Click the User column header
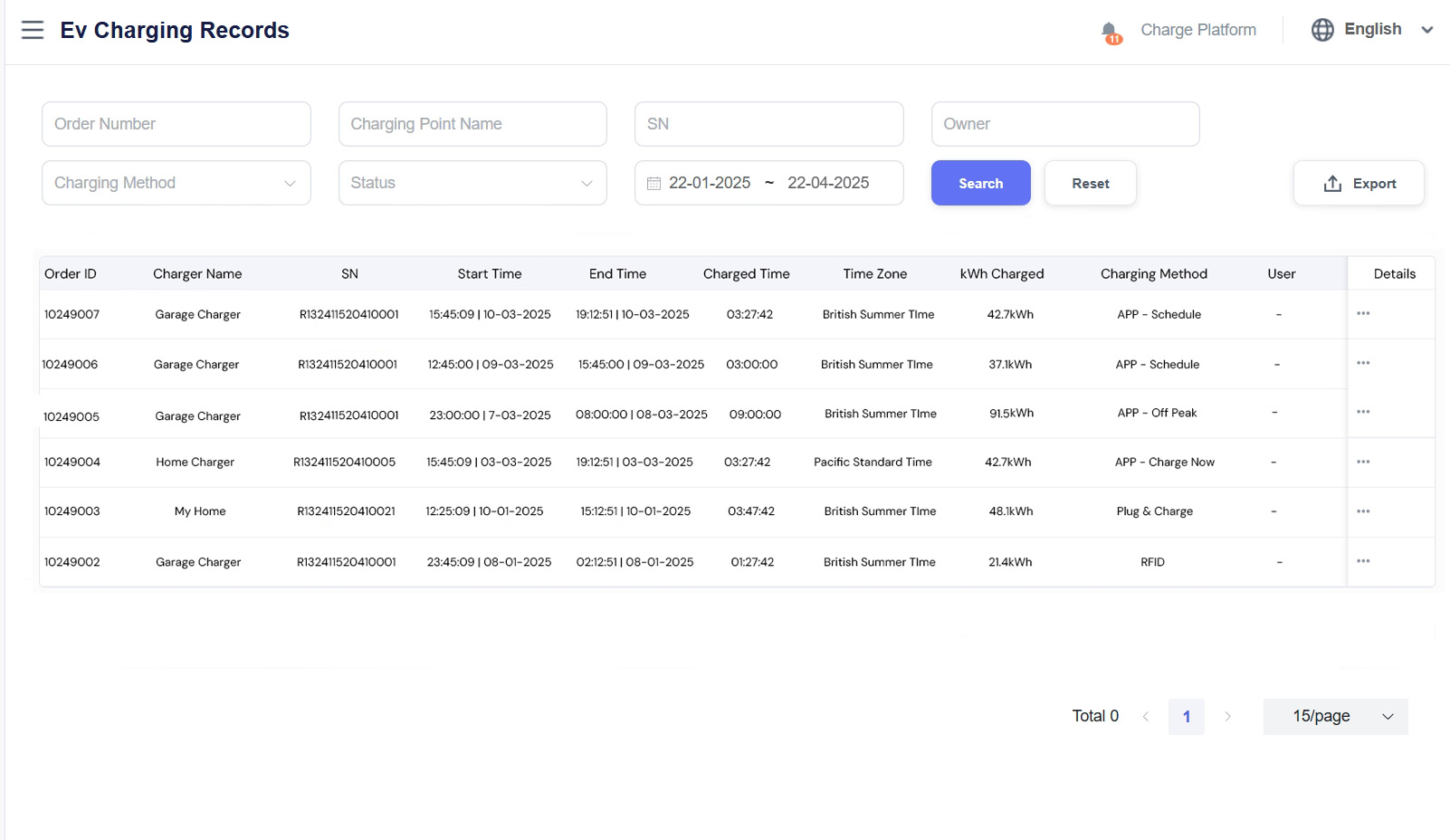The height and width of the screenshot is (840, 1450). 1282,274
